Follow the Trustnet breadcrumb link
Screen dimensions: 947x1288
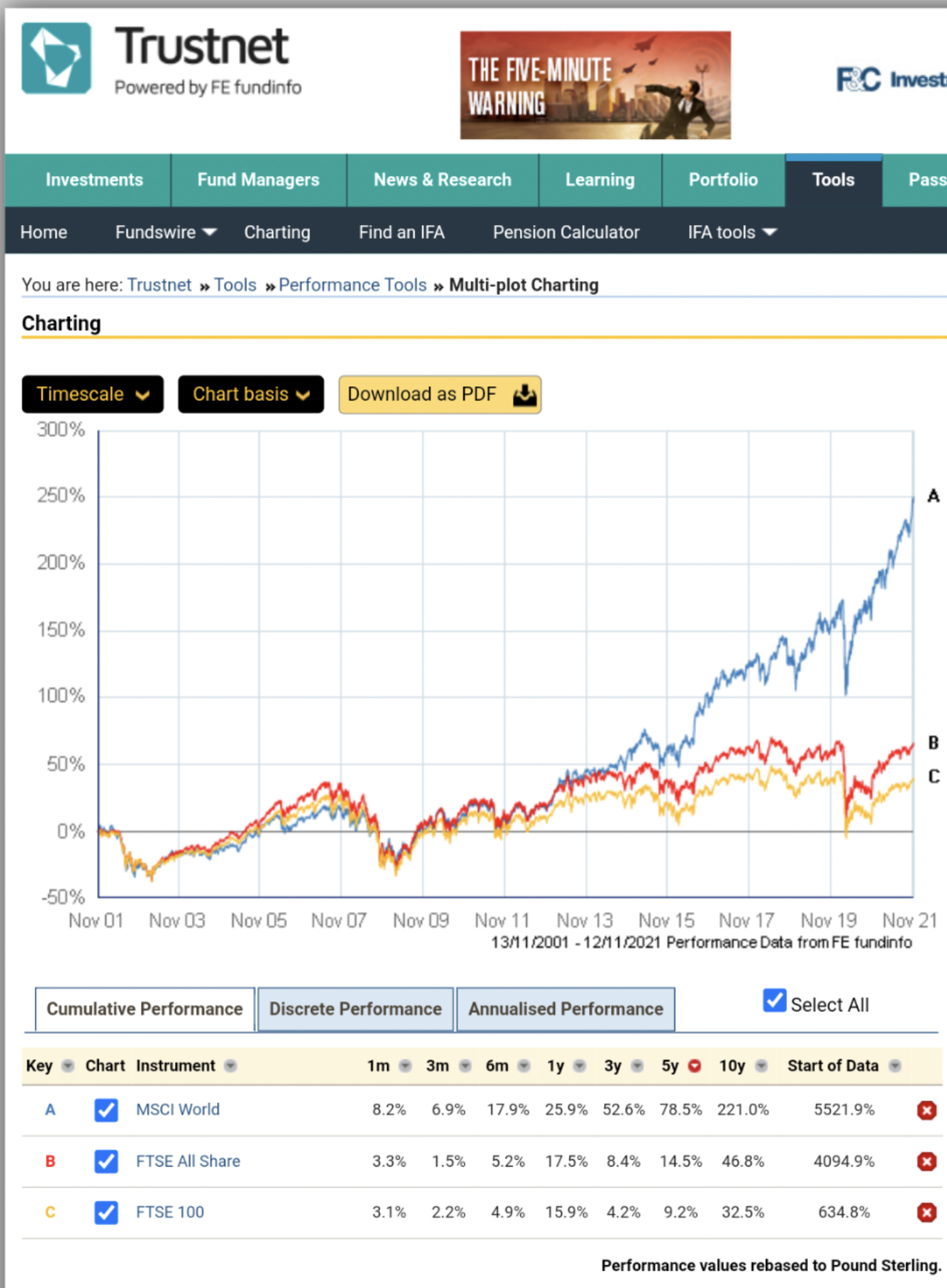[x=159, y=285]
